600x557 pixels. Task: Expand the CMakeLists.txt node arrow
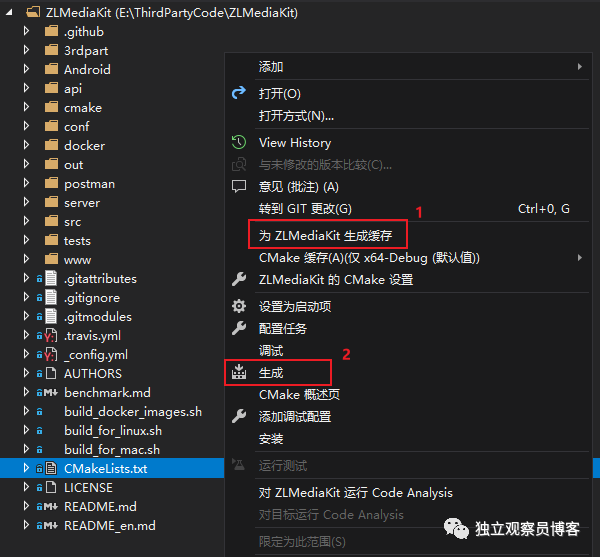(26, 468)
